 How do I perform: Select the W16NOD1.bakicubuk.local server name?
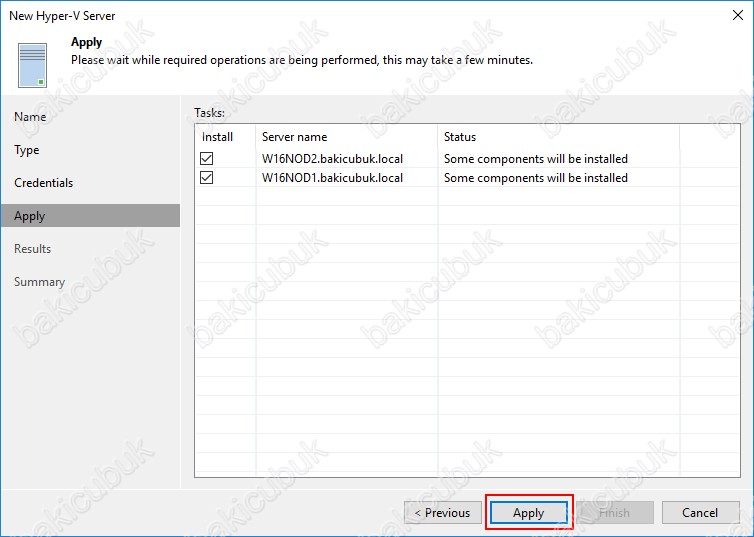coord(332,178)
